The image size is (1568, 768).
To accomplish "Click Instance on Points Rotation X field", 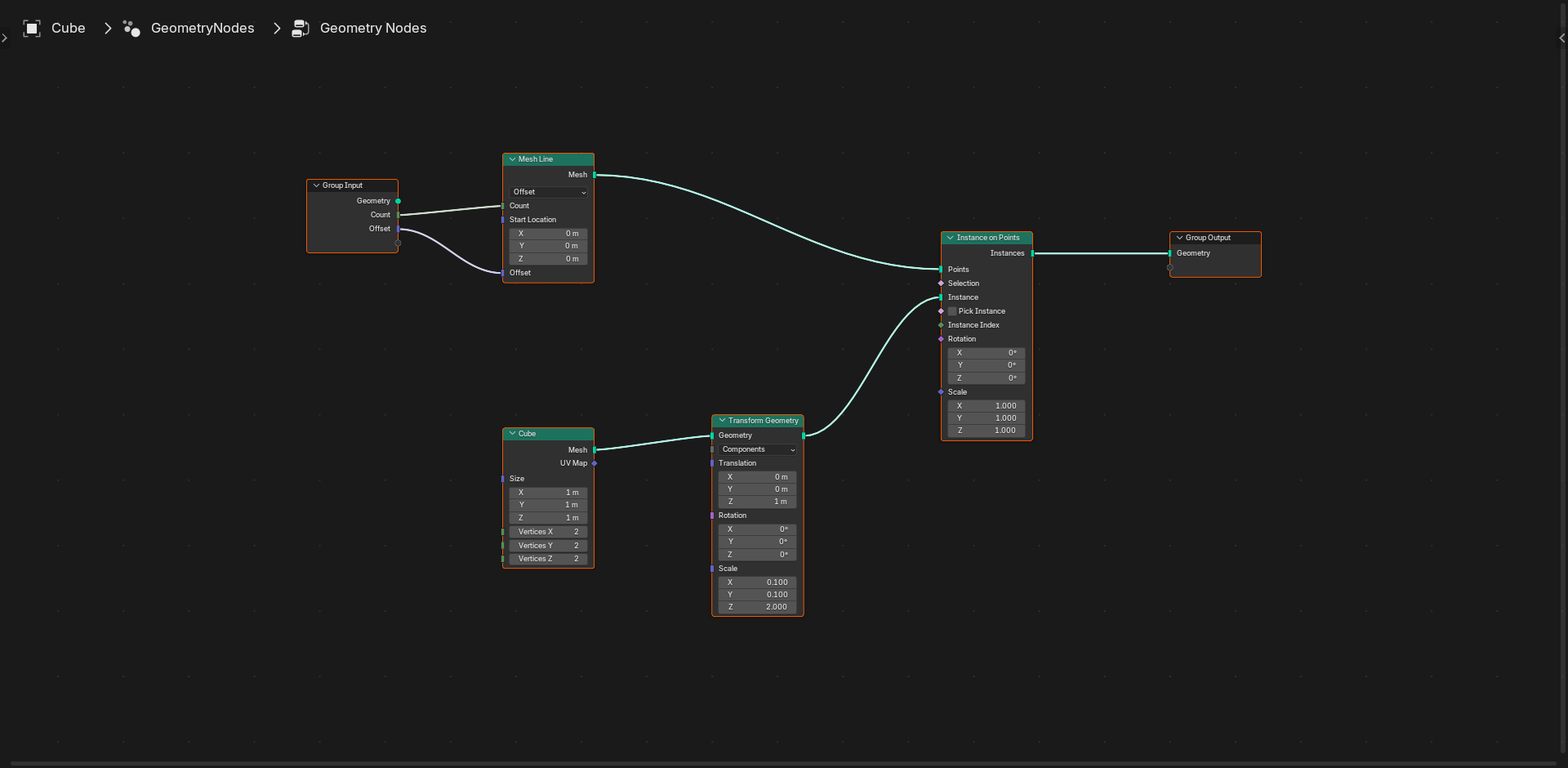I will (x=987, y=353).
